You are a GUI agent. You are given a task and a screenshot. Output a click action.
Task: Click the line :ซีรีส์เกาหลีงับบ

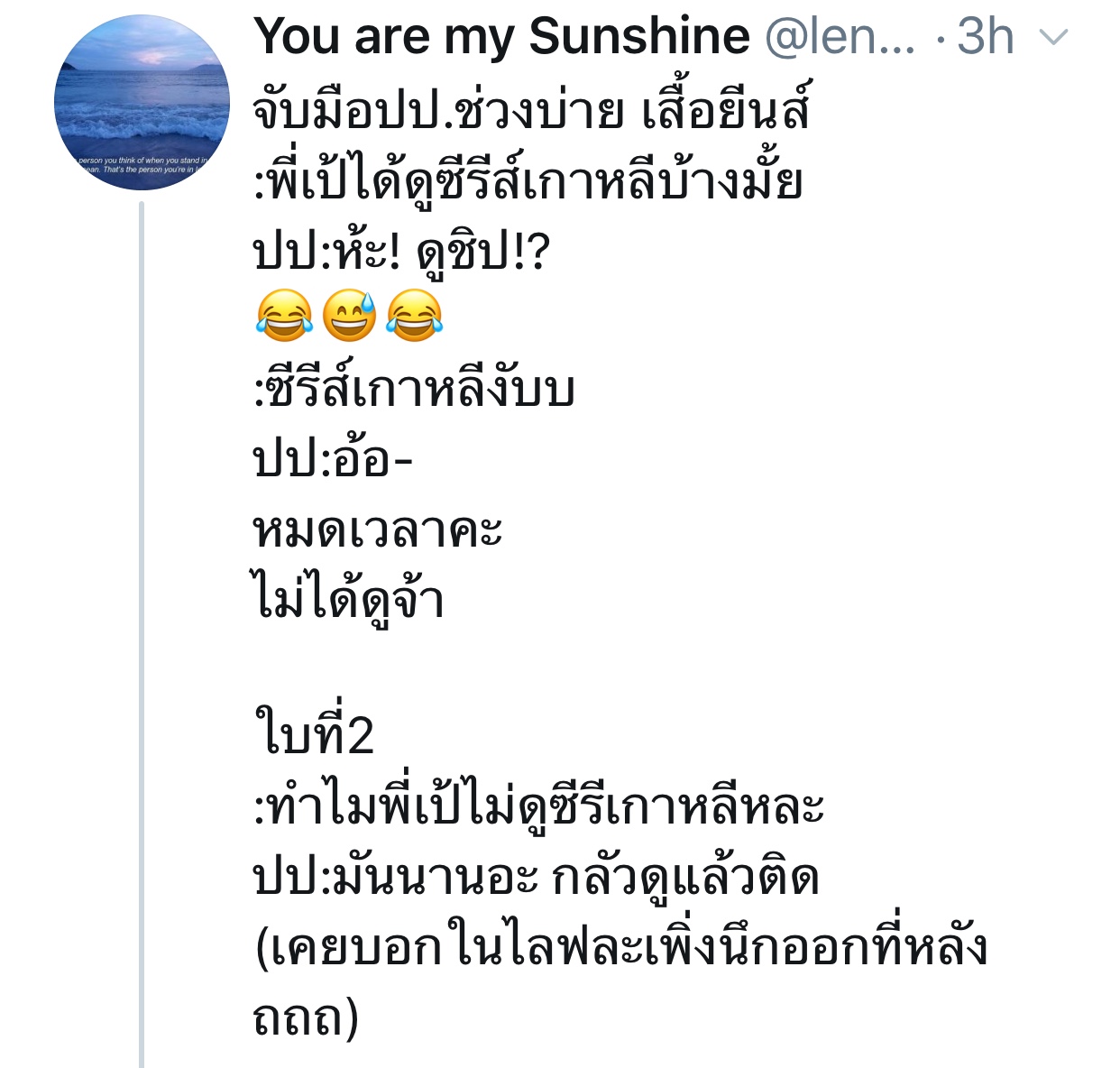tap(415, 390)
